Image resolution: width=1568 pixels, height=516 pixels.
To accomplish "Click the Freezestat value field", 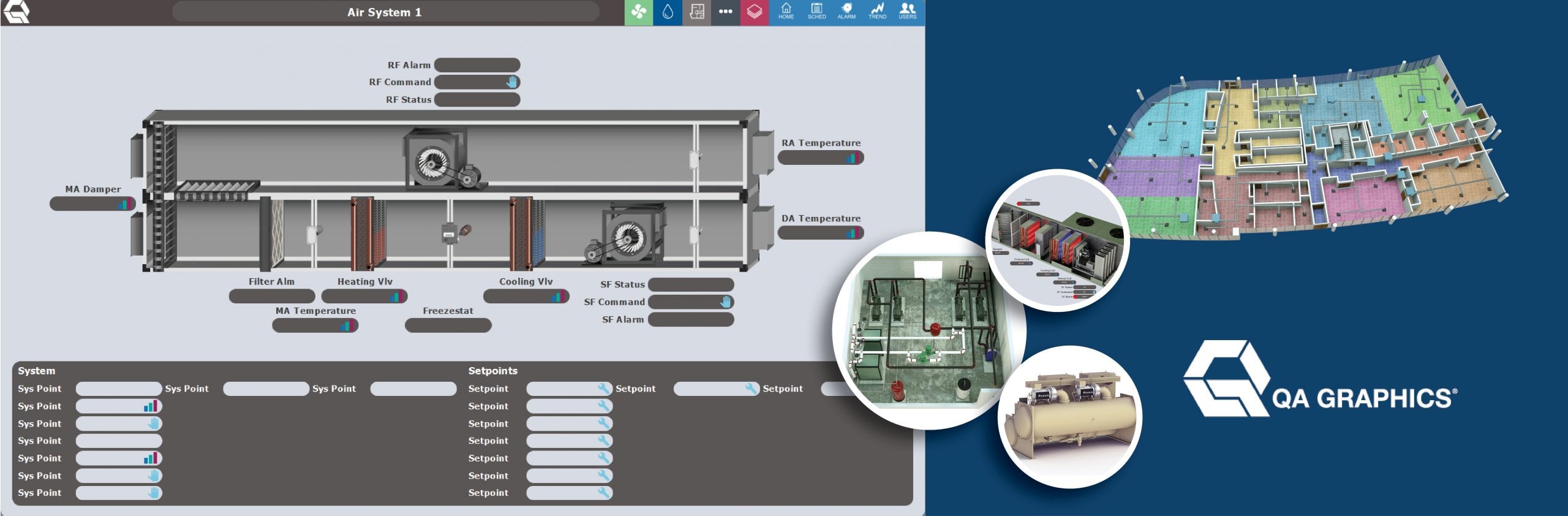I will click(448, 325).
